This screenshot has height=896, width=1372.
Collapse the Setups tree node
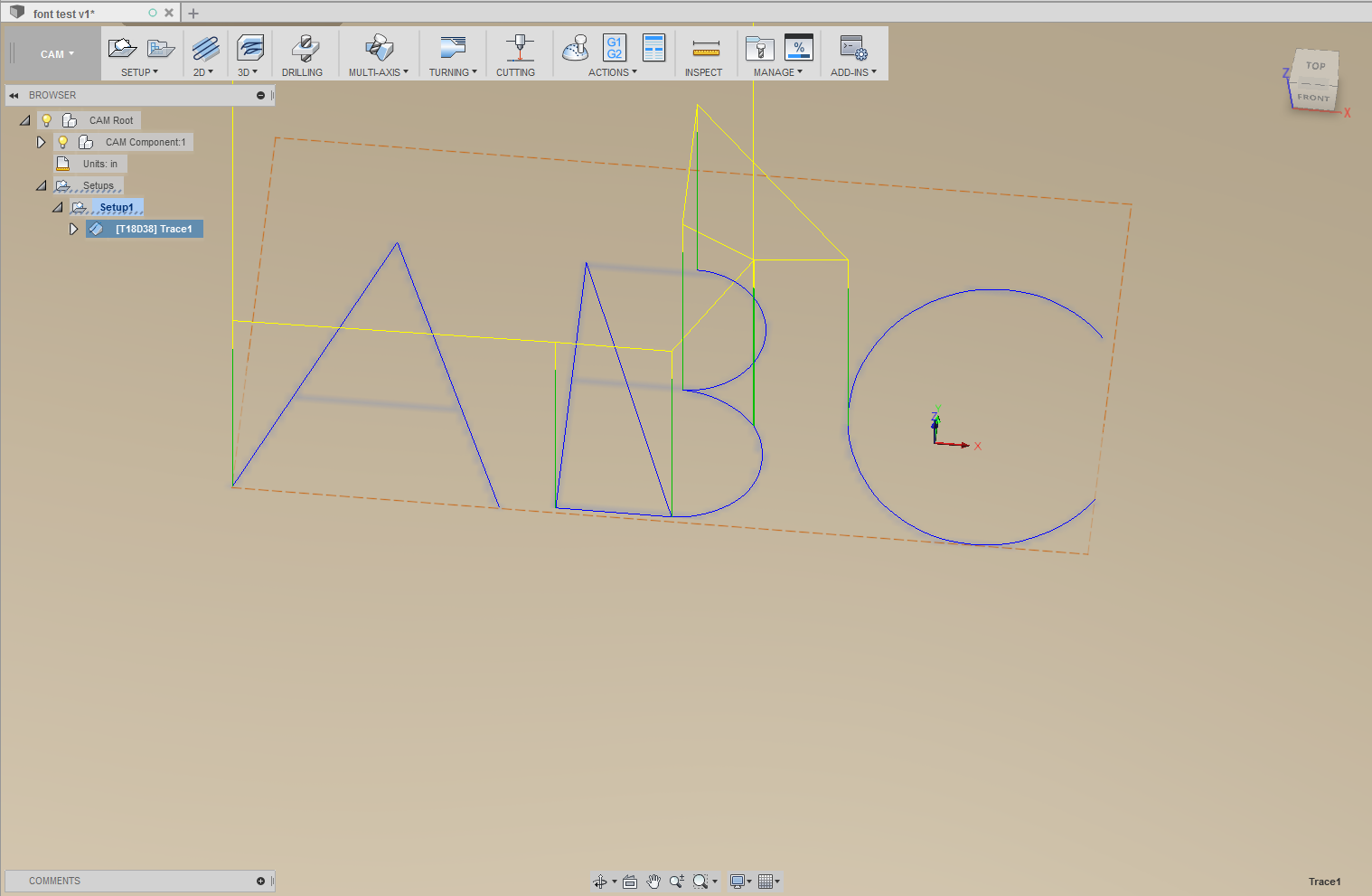(42, 185)
